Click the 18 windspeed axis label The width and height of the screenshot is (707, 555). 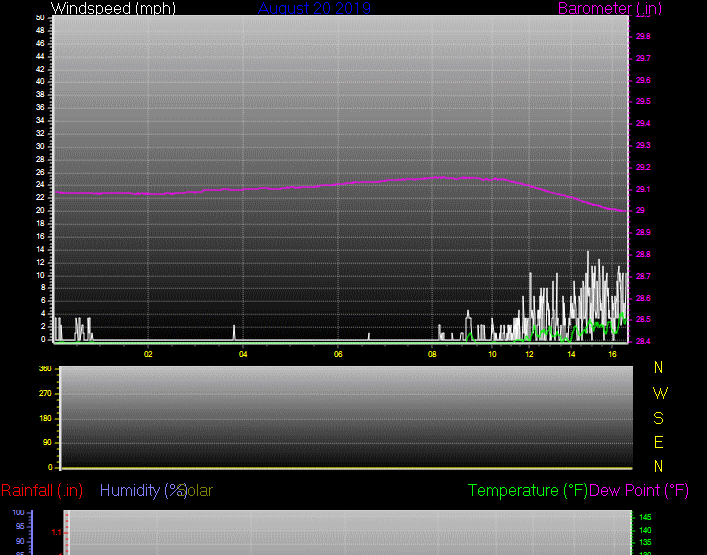point(40,224)
